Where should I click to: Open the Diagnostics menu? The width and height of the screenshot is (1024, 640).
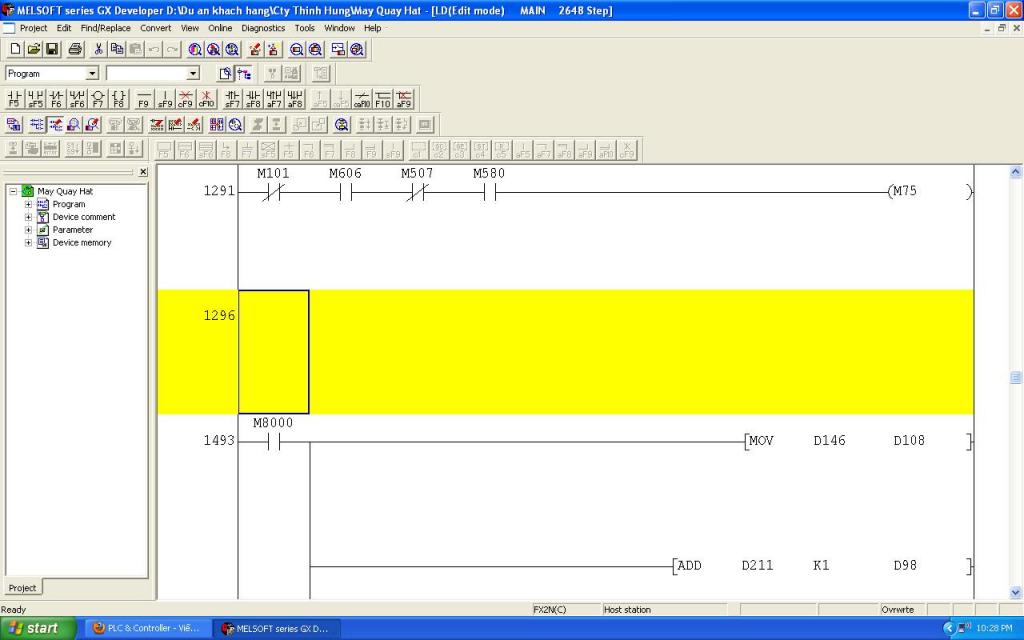pyautogui.click(x=263, y=28)
